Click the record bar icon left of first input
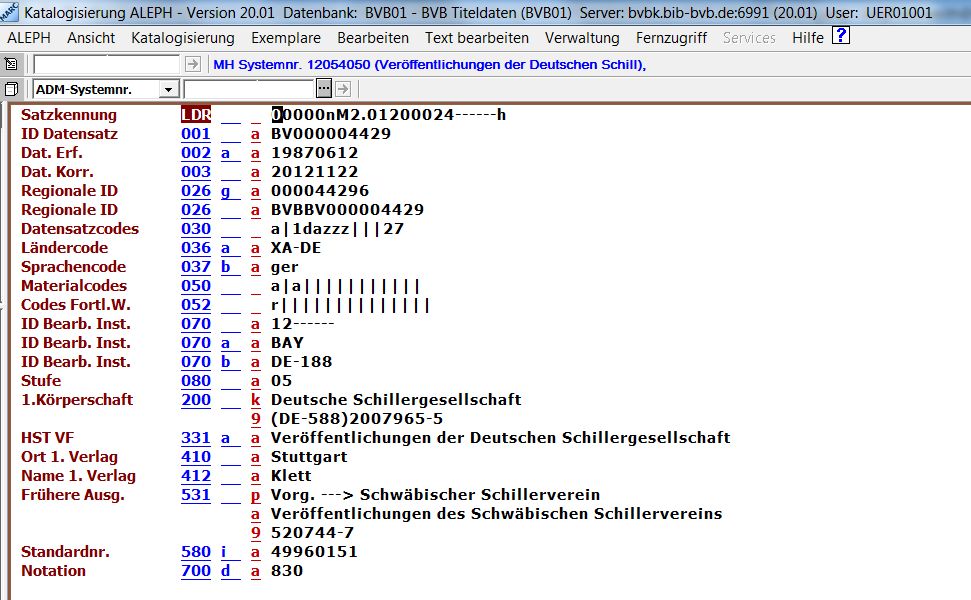971x600 pixels. click(x=12, y=64)
